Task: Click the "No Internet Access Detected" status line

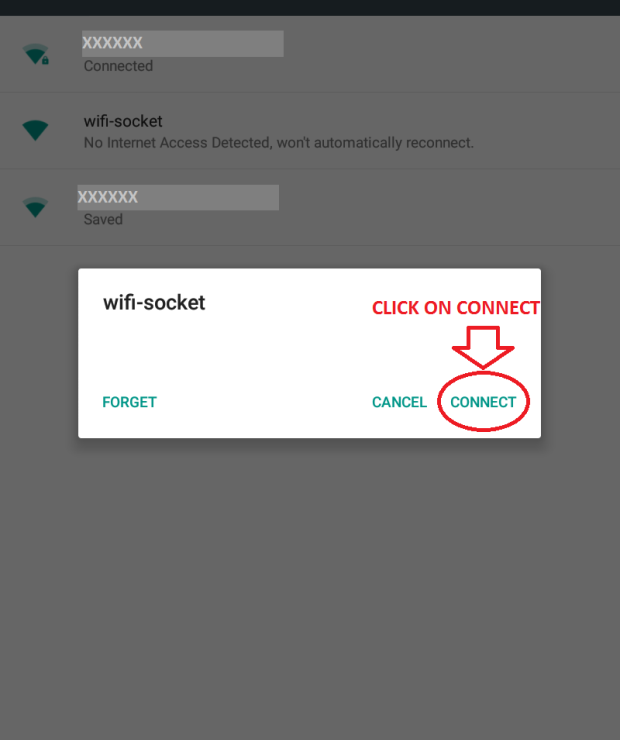Action: (x=278, y=143)
